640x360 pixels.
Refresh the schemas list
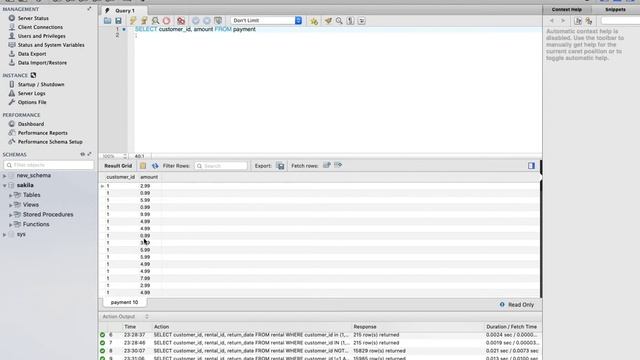[82, 154]
